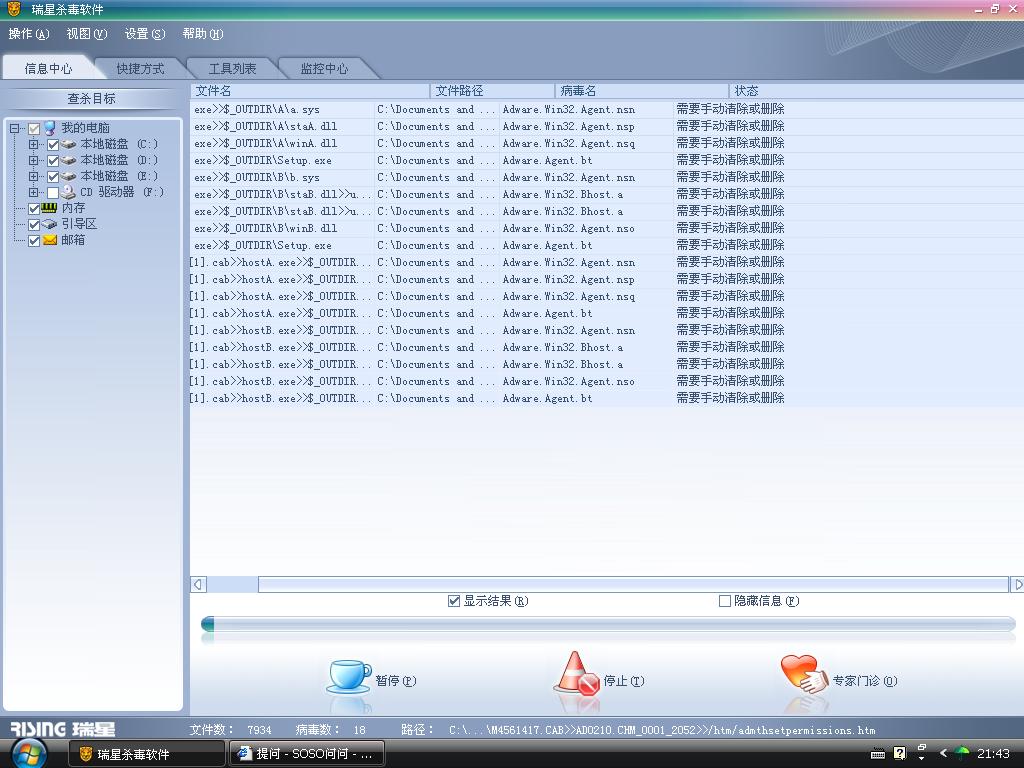The width and height of the screenshot is (1024, 768).
Task: Switch to the 工具列表 tab
Action: pos(232,69)
